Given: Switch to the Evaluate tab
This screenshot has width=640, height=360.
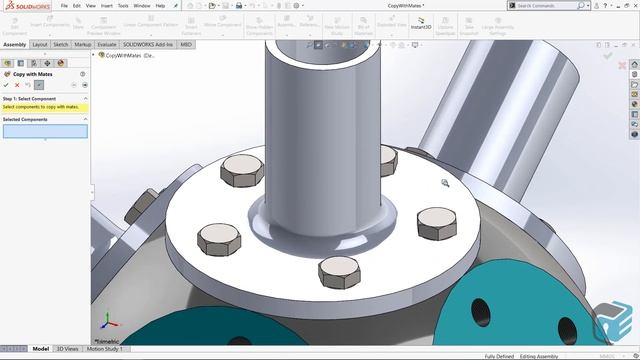Looking at the screenshot, I should [x=107, y=44].
